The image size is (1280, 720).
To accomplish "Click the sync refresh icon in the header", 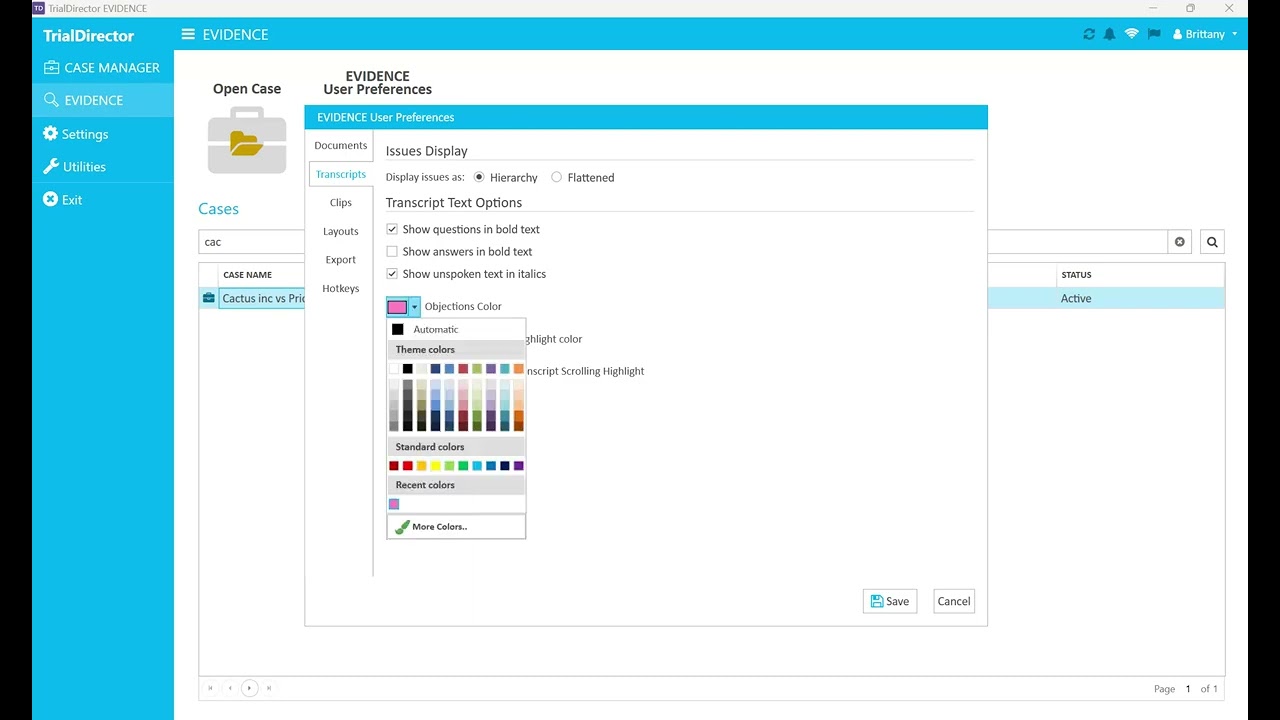I will pos(1089,34).
